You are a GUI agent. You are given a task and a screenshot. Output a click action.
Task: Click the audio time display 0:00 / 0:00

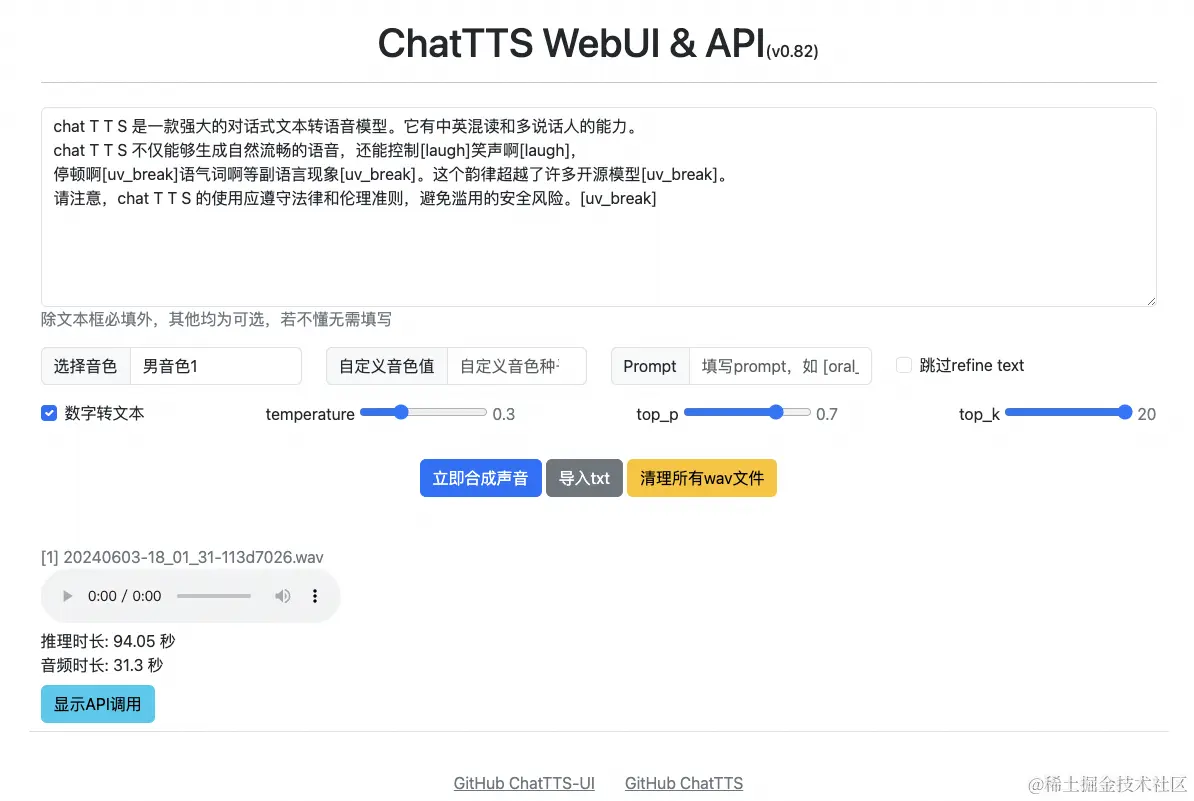(x=124, y=596)
